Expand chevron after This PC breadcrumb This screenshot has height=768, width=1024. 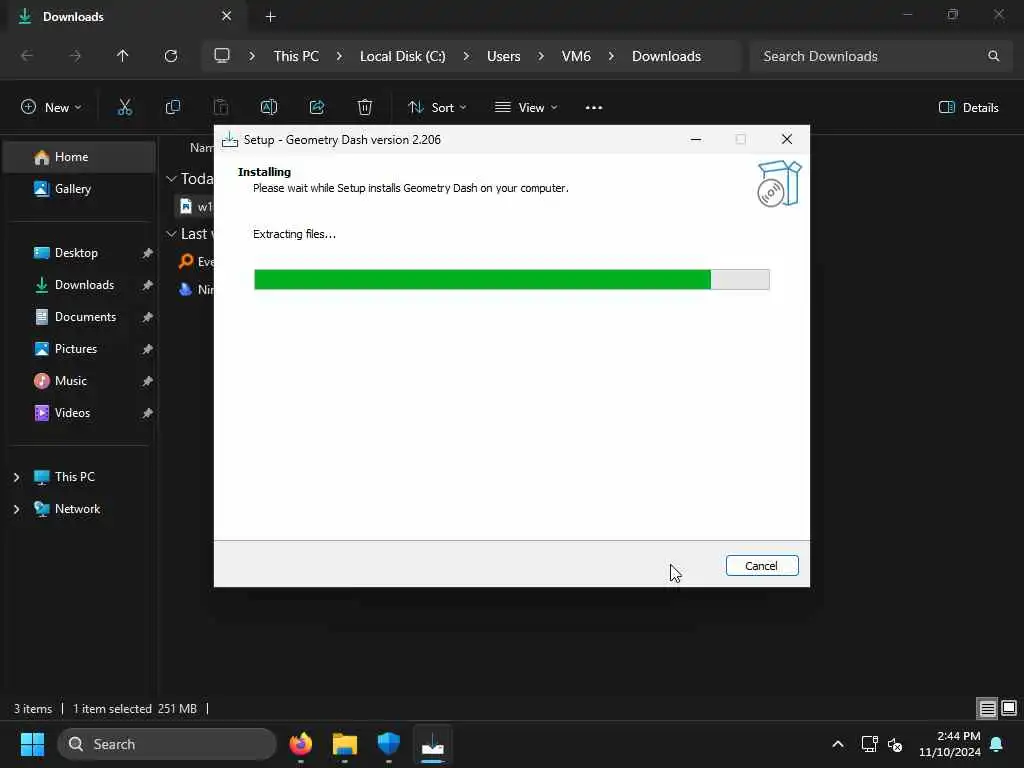(x=339, y=56)
